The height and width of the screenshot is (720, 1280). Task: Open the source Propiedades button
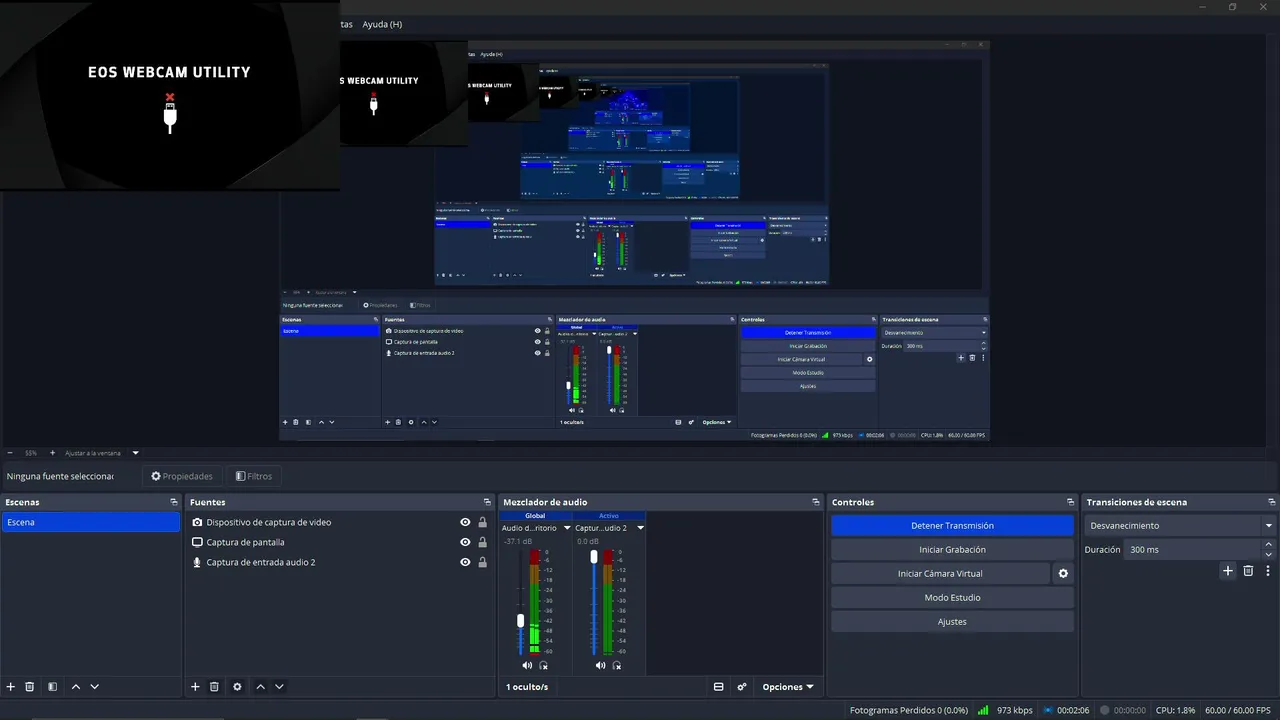click(182, 476)
